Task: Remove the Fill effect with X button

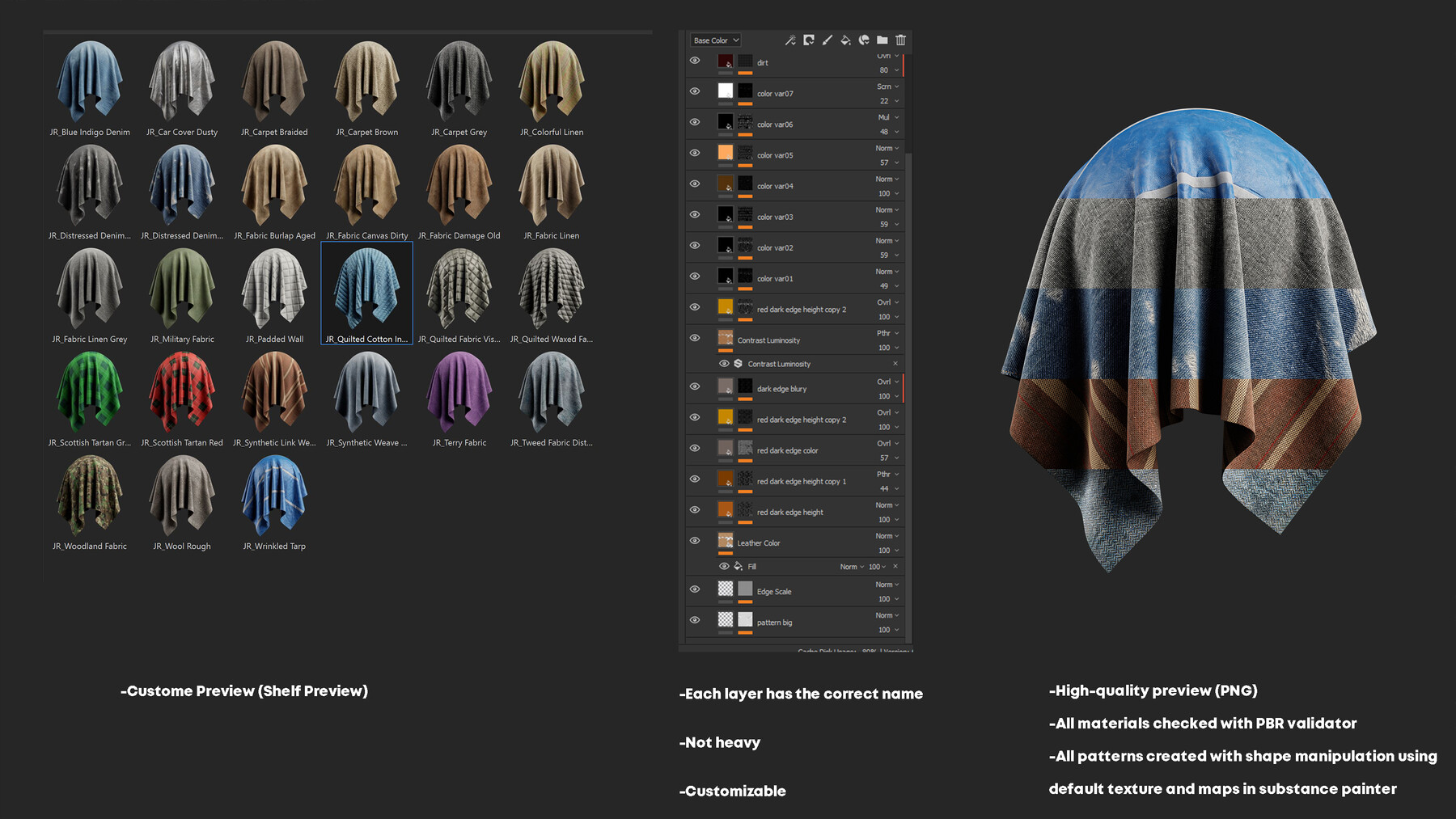Action: (x=895, y=567)
